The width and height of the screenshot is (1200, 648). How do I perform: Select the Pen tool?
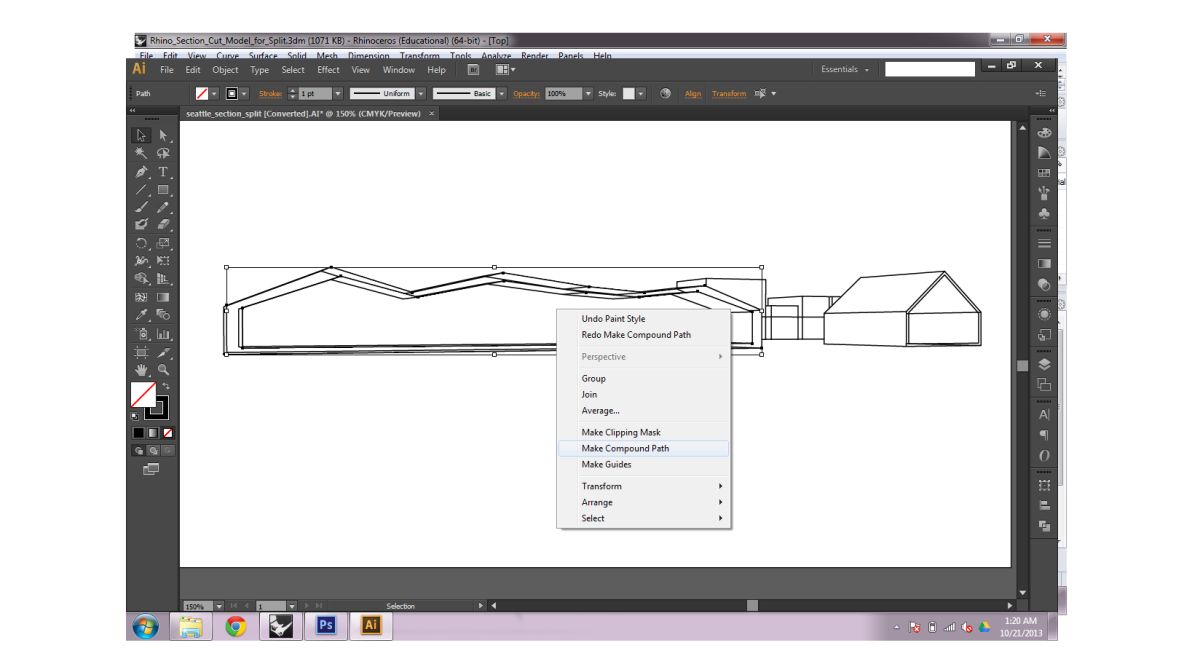142,172
